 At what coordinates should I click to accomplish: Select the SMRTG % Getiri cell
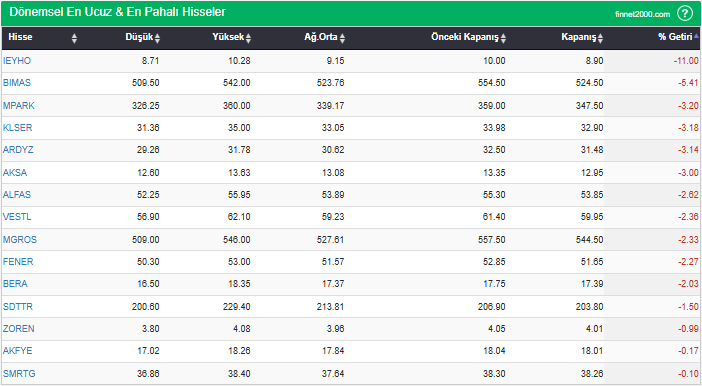click(x=652, y=373)
